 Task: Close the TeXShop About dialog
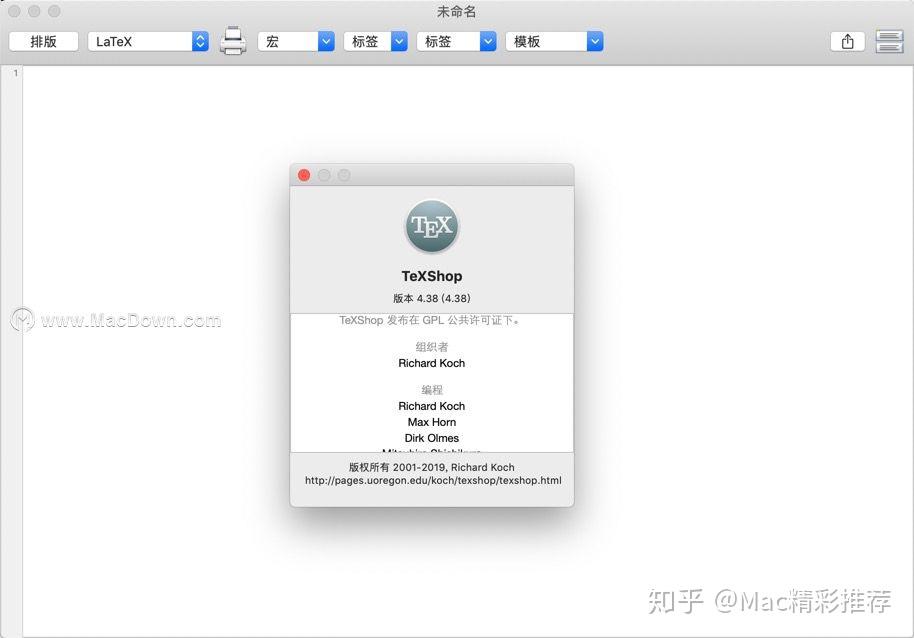(x=304, y=175)
